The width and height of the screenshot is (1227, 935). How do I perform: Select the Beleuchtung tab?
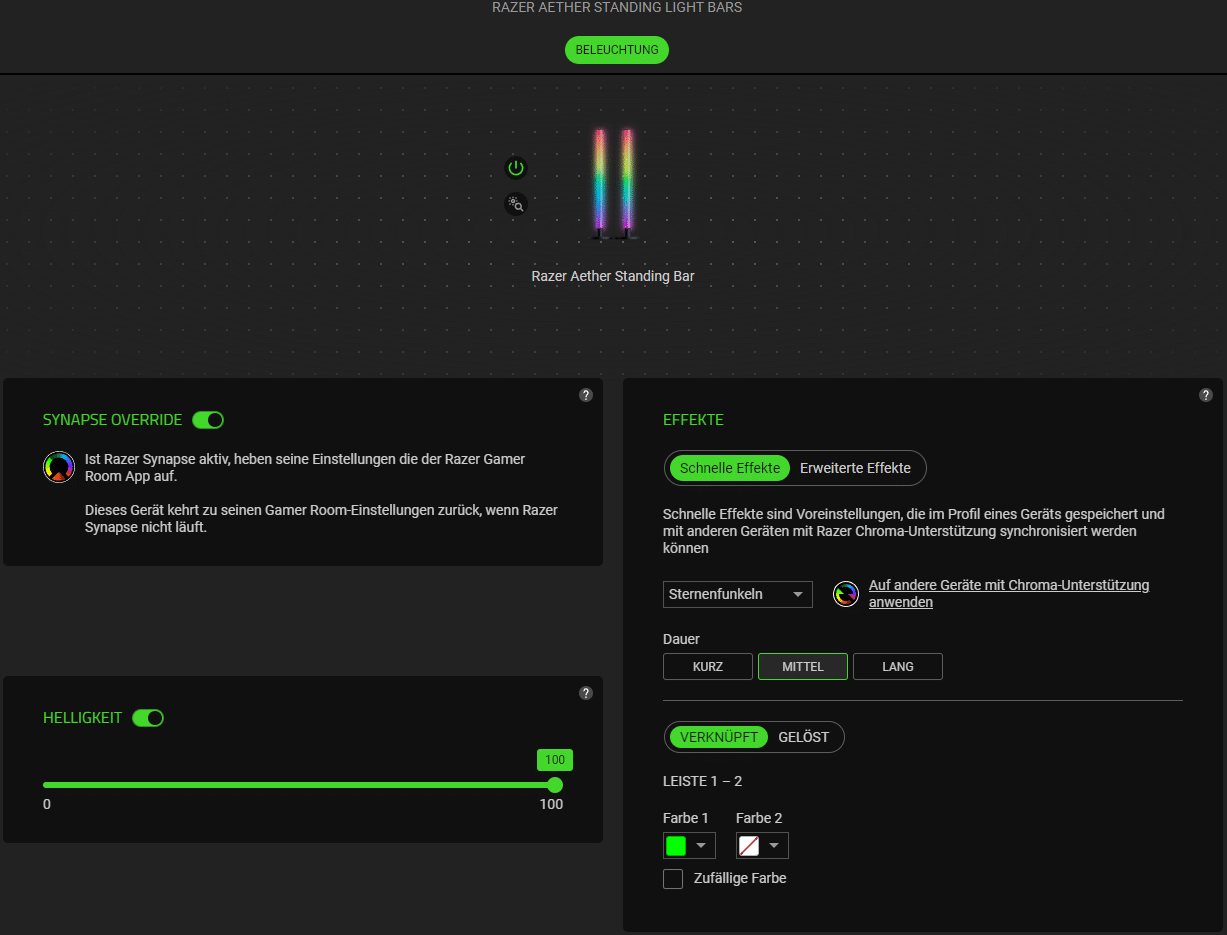pyautogui.click(x=616, y=50)
